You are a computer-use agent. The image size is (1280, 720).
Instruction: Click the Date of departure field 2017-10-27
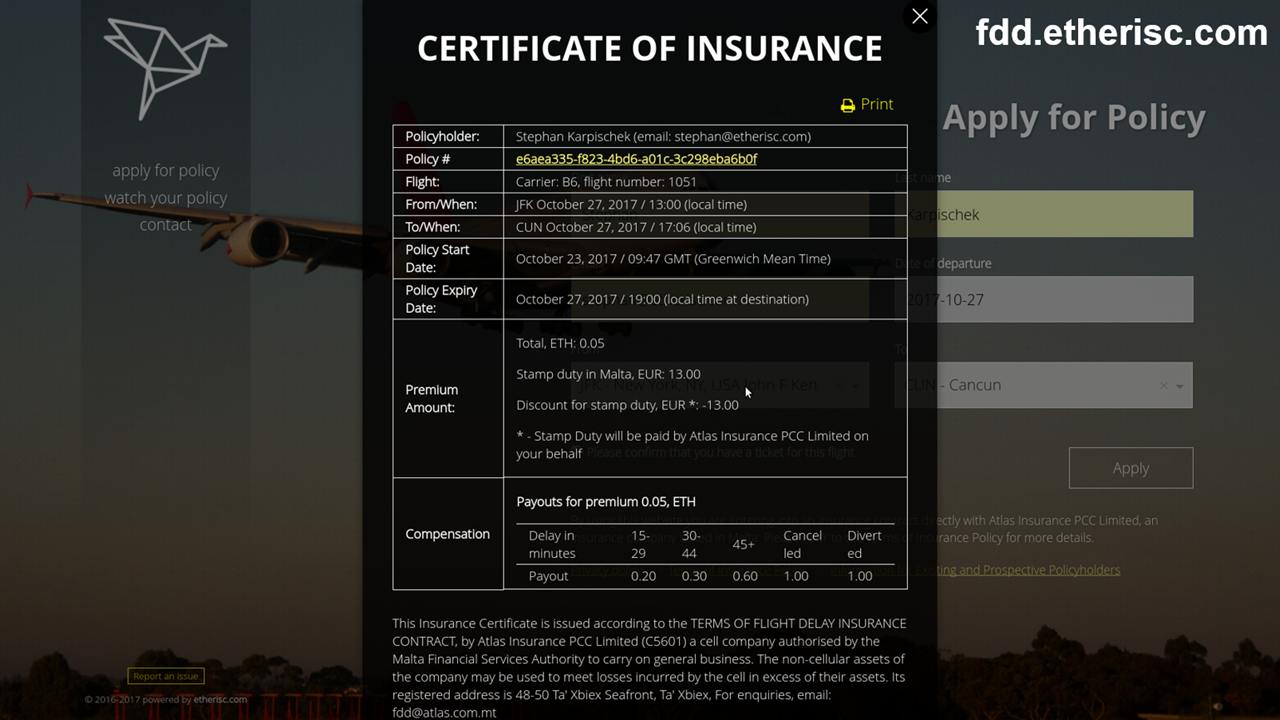coord(1044,299)
